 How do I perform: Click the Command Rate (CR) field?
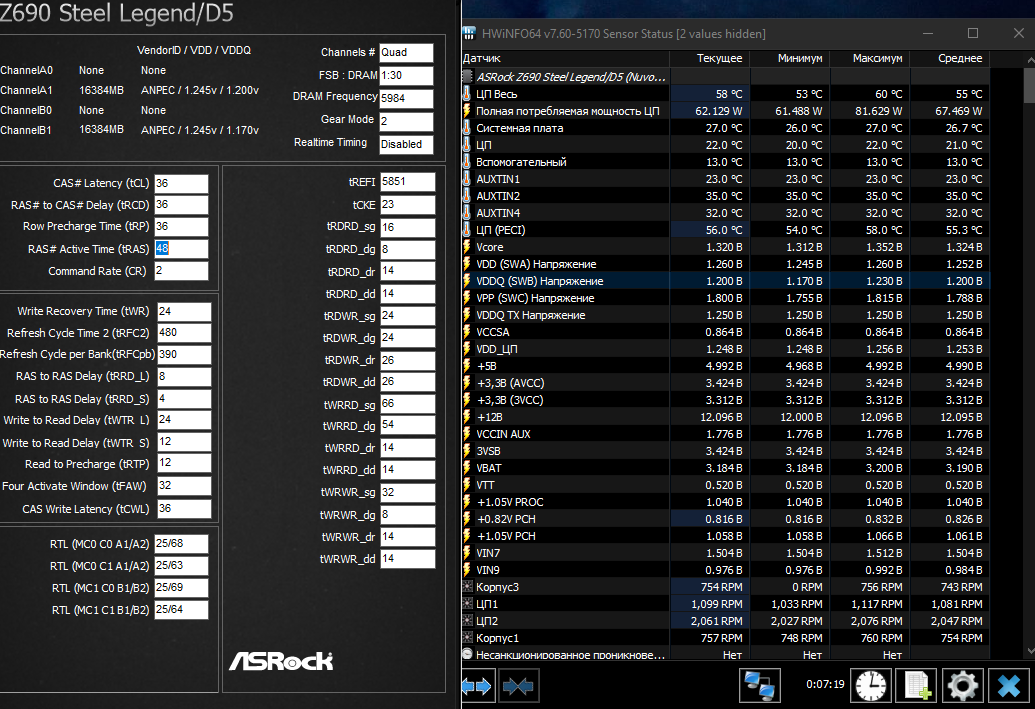tap(182, 271)
